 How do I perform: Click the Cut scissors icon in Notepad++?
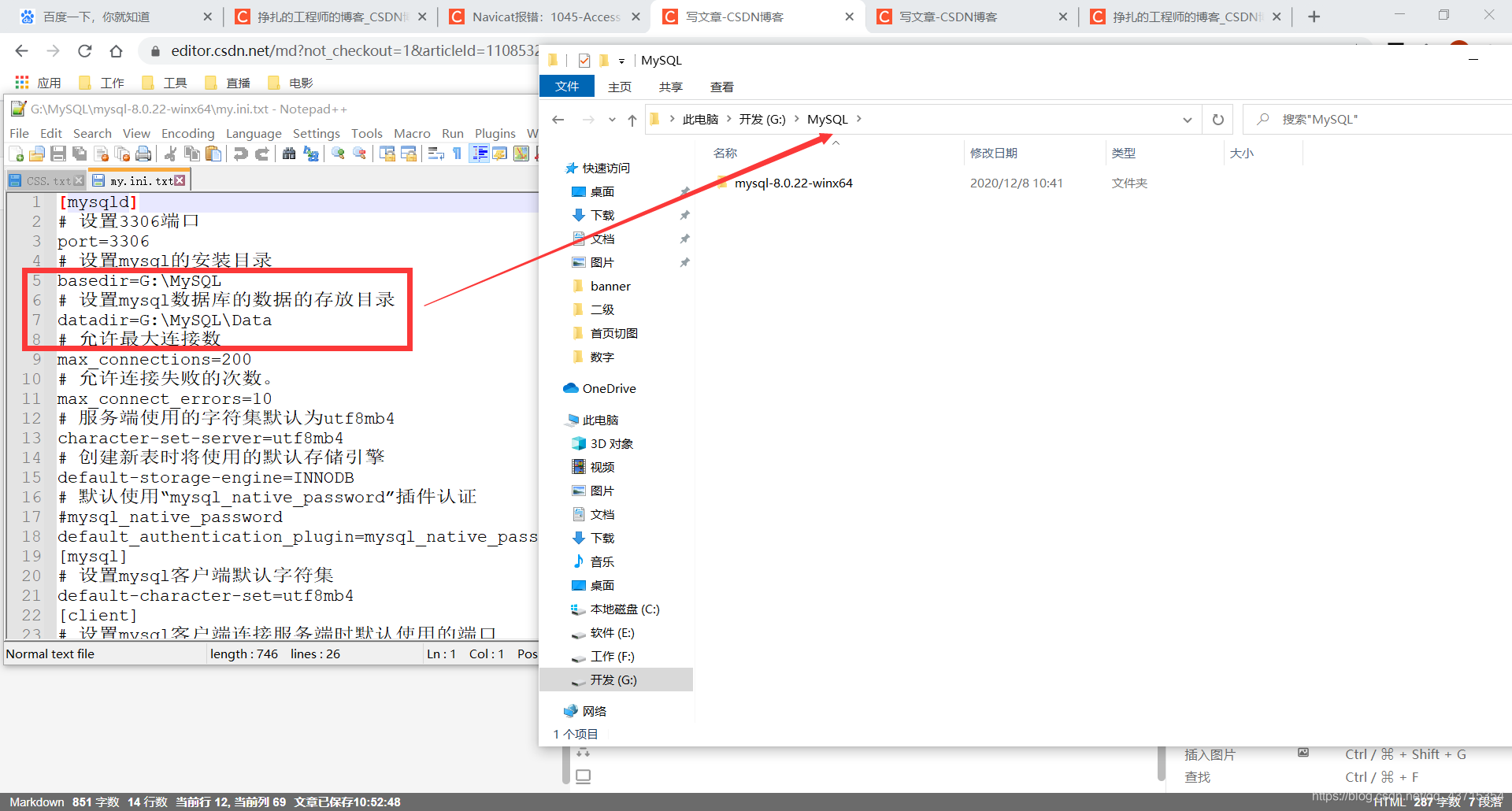[170, 154]
